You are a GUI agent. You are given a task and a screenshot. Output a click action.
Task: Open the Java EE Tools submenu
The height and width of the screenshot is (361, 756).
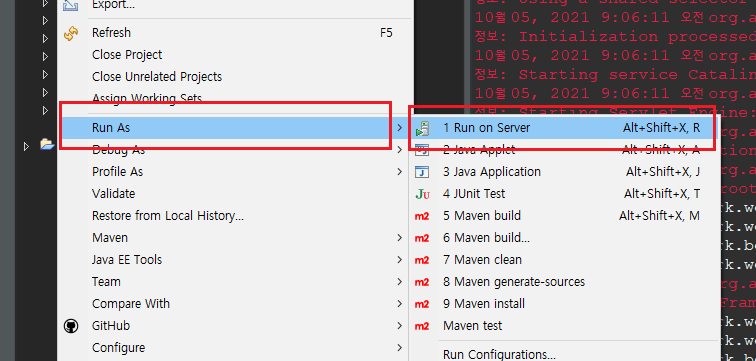234,260
